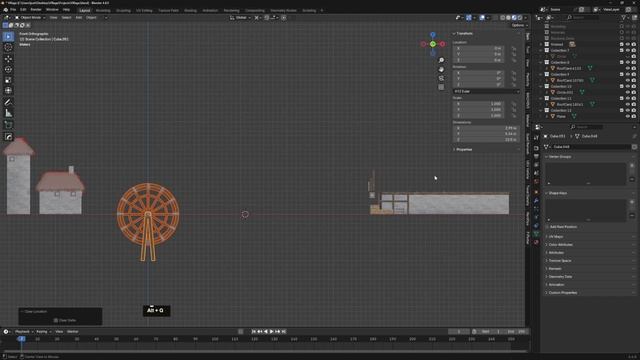This screenshot has width=640, height=360.
Task: Open the Physics properties tab icon
Action: click(536, 217)
